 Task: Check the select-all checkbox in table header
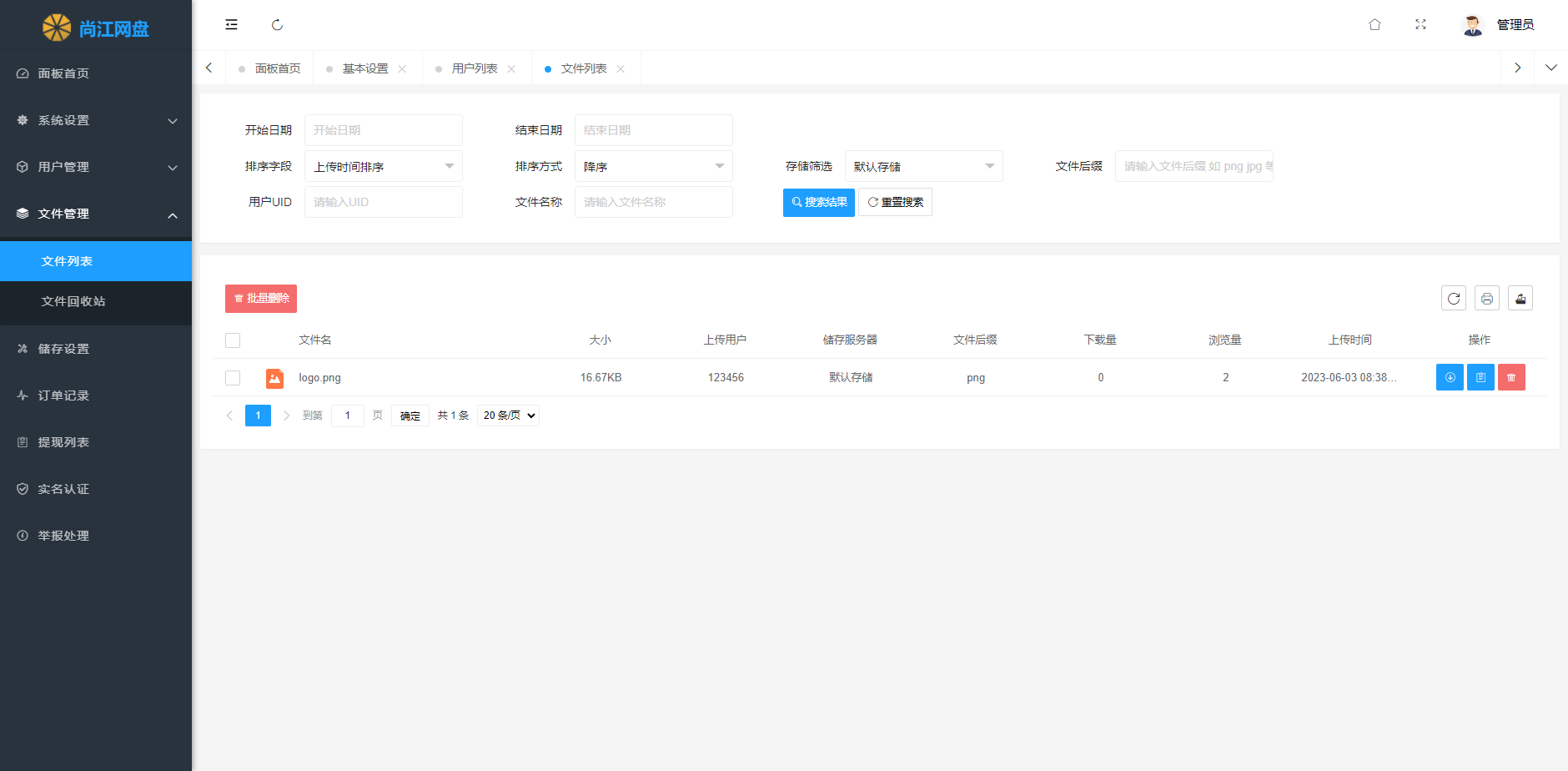point(233,340)
